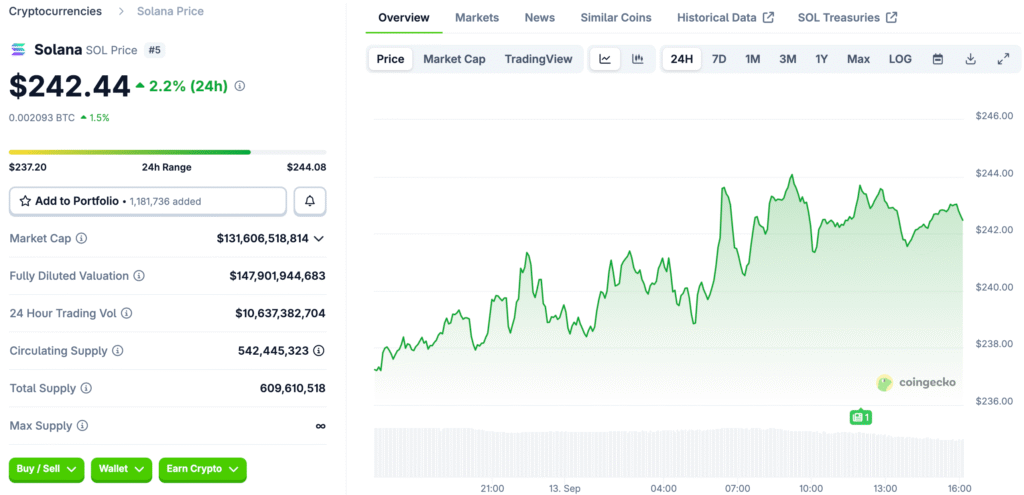
Task: Click info icon next to Circulating Supply label
Action: point(118,351)
